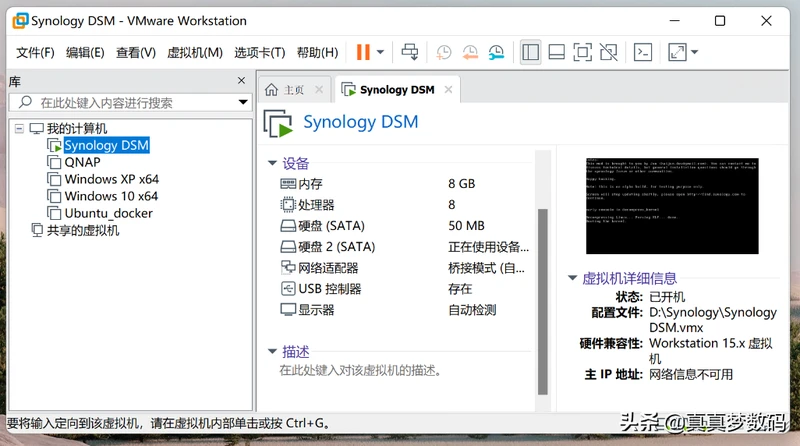Image resolution: width=800 pixels, height=446 pixels.
Task: Enter full screen mode icon
Action: [x=583, y=52]
